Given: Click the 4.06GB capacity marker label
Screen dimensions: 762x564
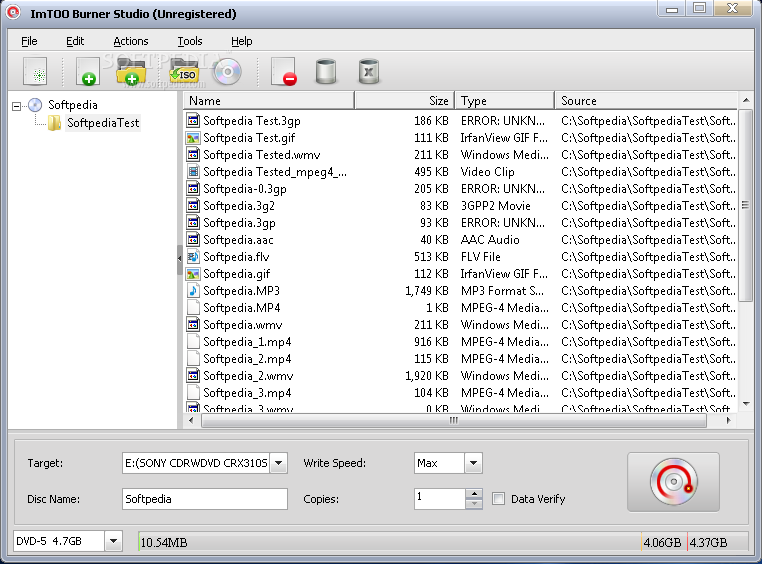Looking at the screenshot, I should (662, 542).
